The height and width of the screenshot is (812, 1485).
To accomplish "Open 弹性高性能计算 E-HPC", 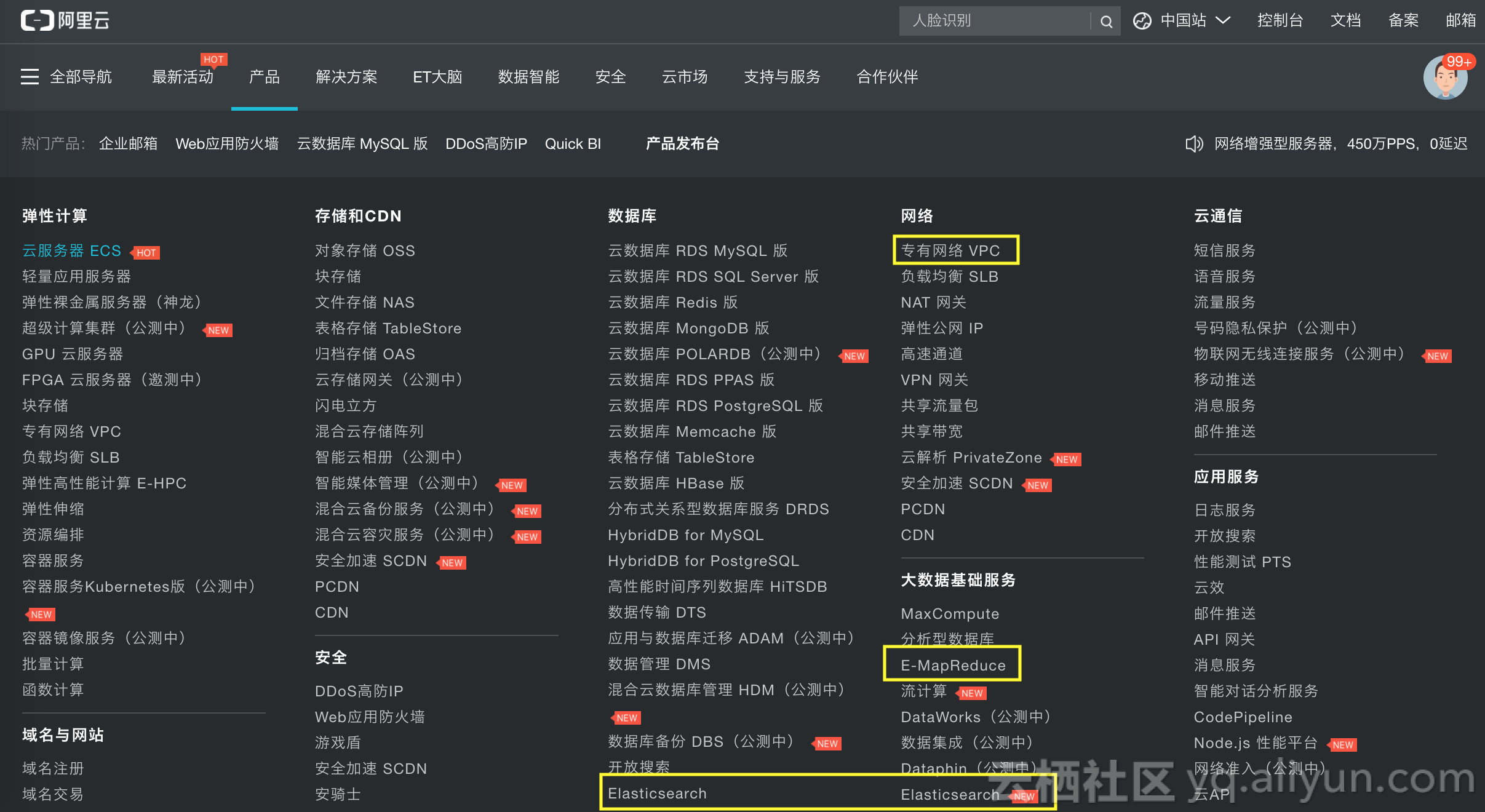I will pos(104,484).
